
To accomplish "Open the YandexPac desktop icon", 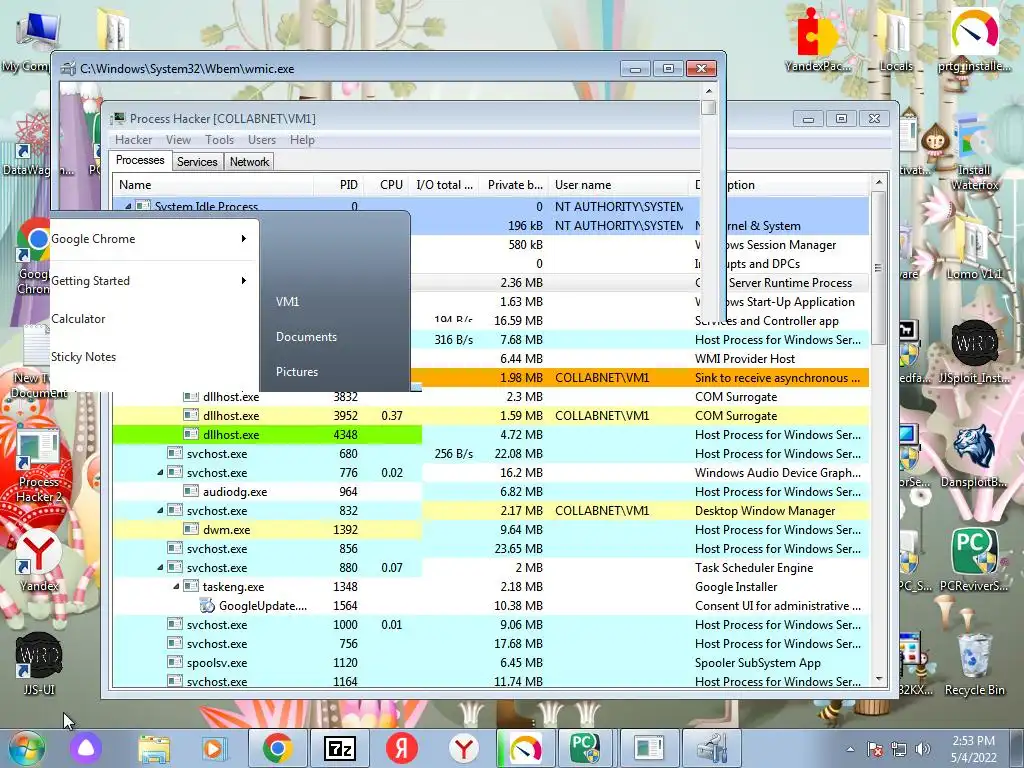I will click(818, 39).
